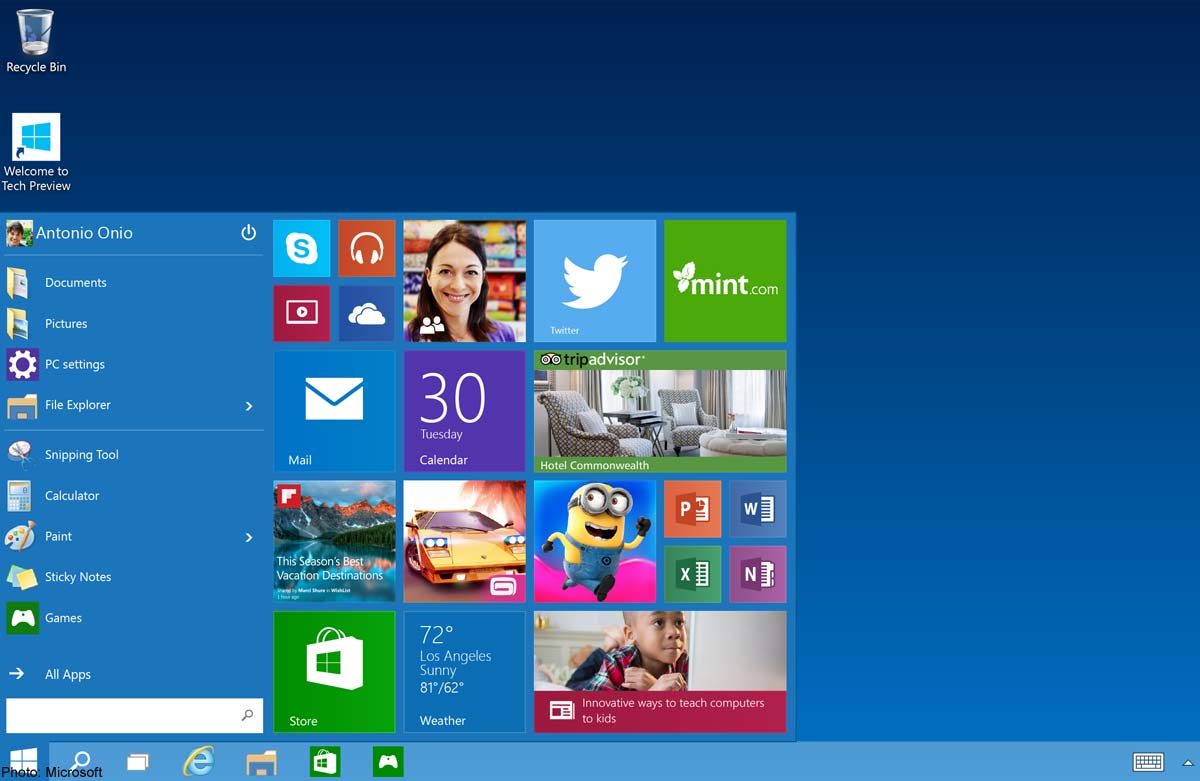Open the Twitter tile

point(595,281)
